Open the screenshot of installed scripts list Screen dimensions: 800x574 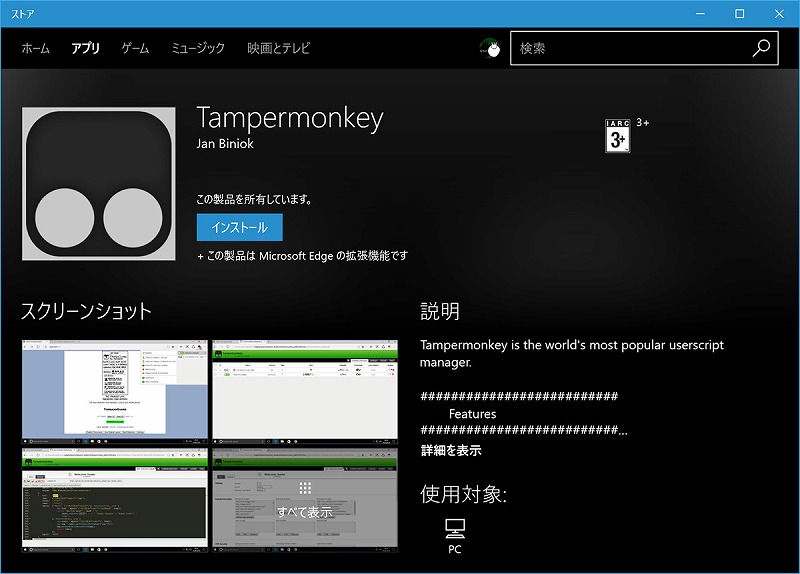click(305, 392)
